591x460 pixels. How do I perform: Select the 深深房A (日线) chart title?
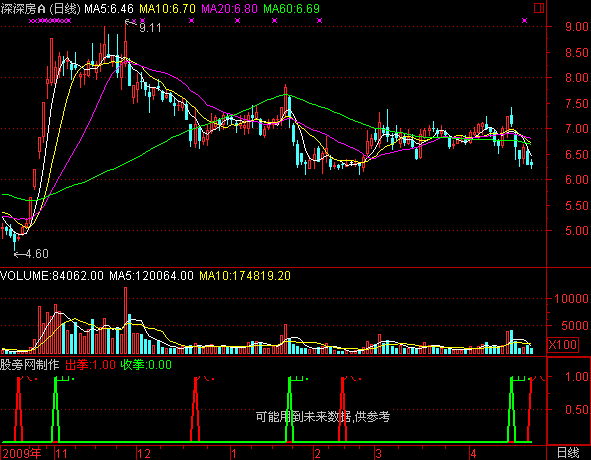(40, 9)
